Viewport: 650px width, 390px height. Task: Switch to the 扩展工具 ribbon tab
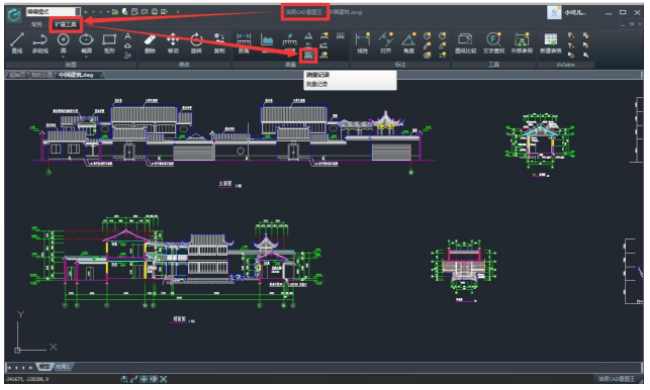65,24
